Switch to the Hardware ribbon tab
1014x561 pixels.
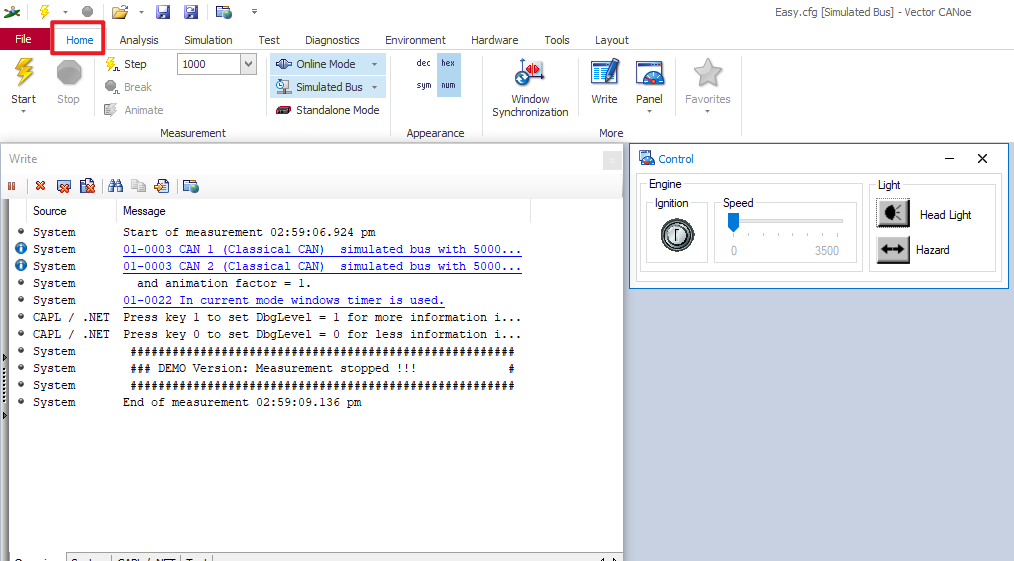tap(495, 40)
